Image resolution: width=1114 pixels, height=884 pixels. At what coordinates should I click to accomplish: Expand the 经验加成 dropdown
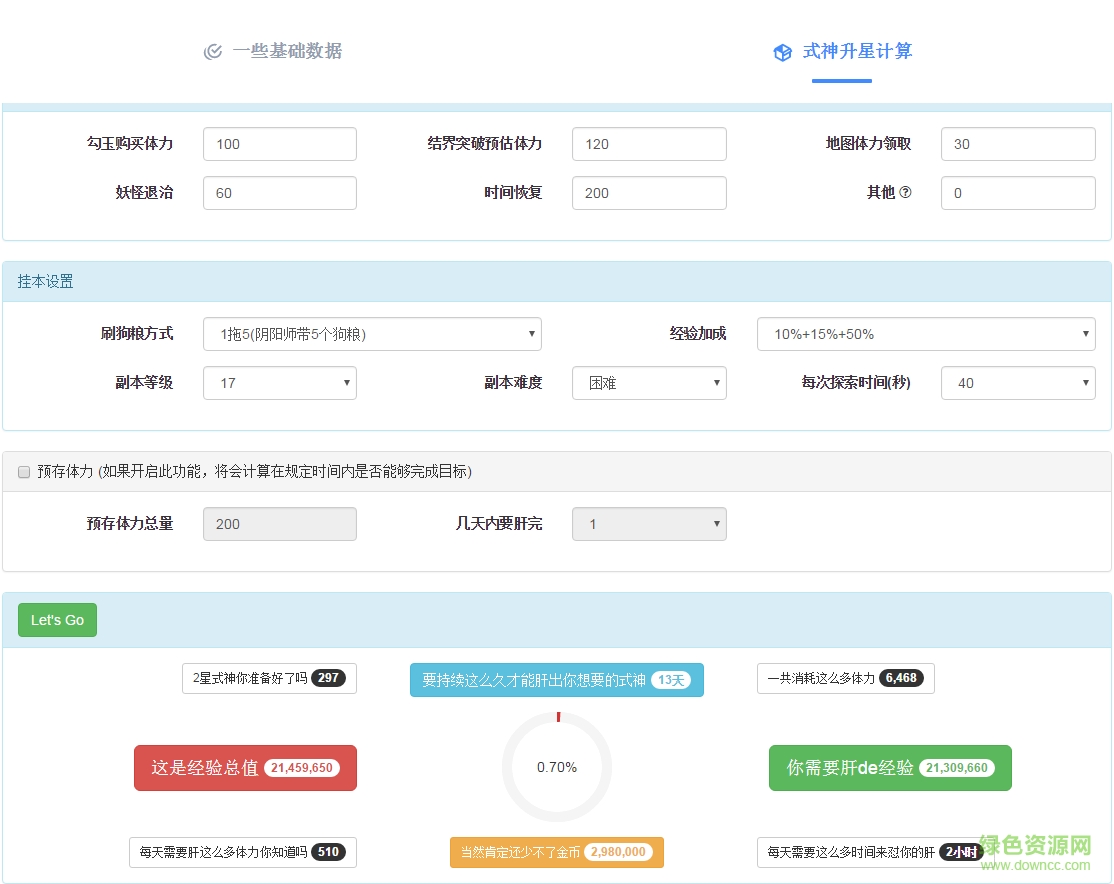pos(925,334)
